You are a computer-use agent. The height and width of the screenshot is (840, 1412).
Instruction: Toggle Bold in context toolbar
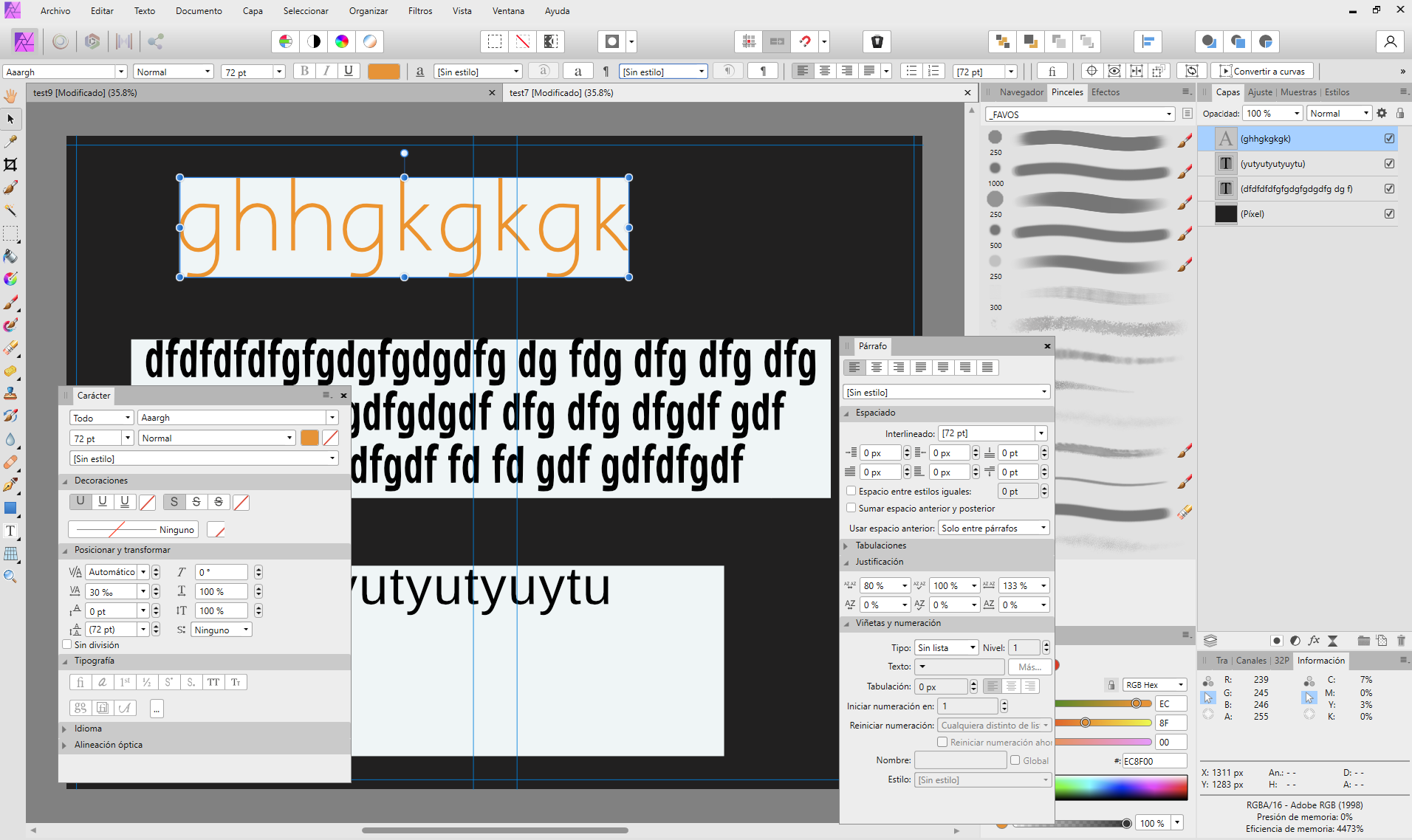(304, 71)
